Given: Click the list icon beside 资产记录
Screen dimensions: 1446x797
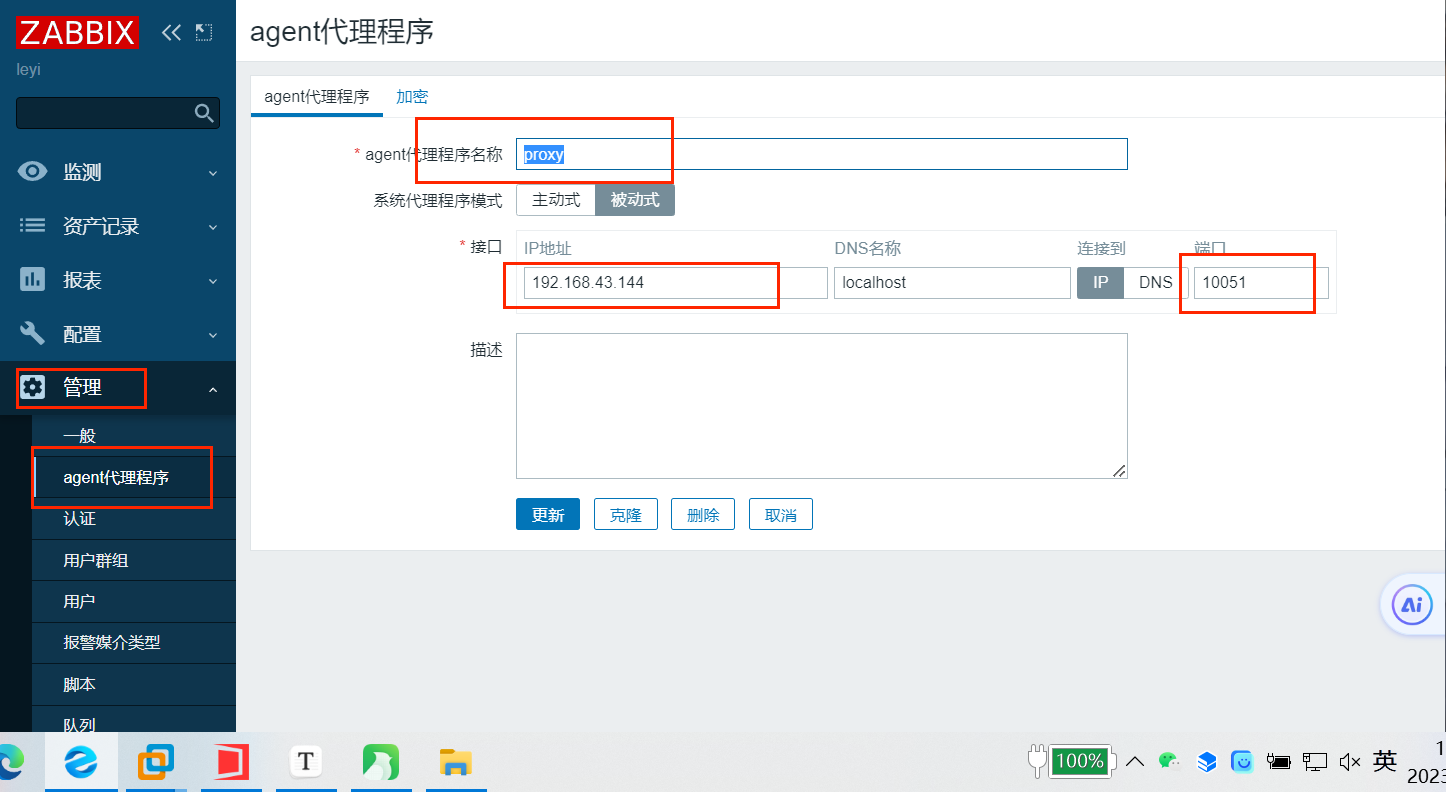Looking at the screenshot, I should (x=33, y=226).
